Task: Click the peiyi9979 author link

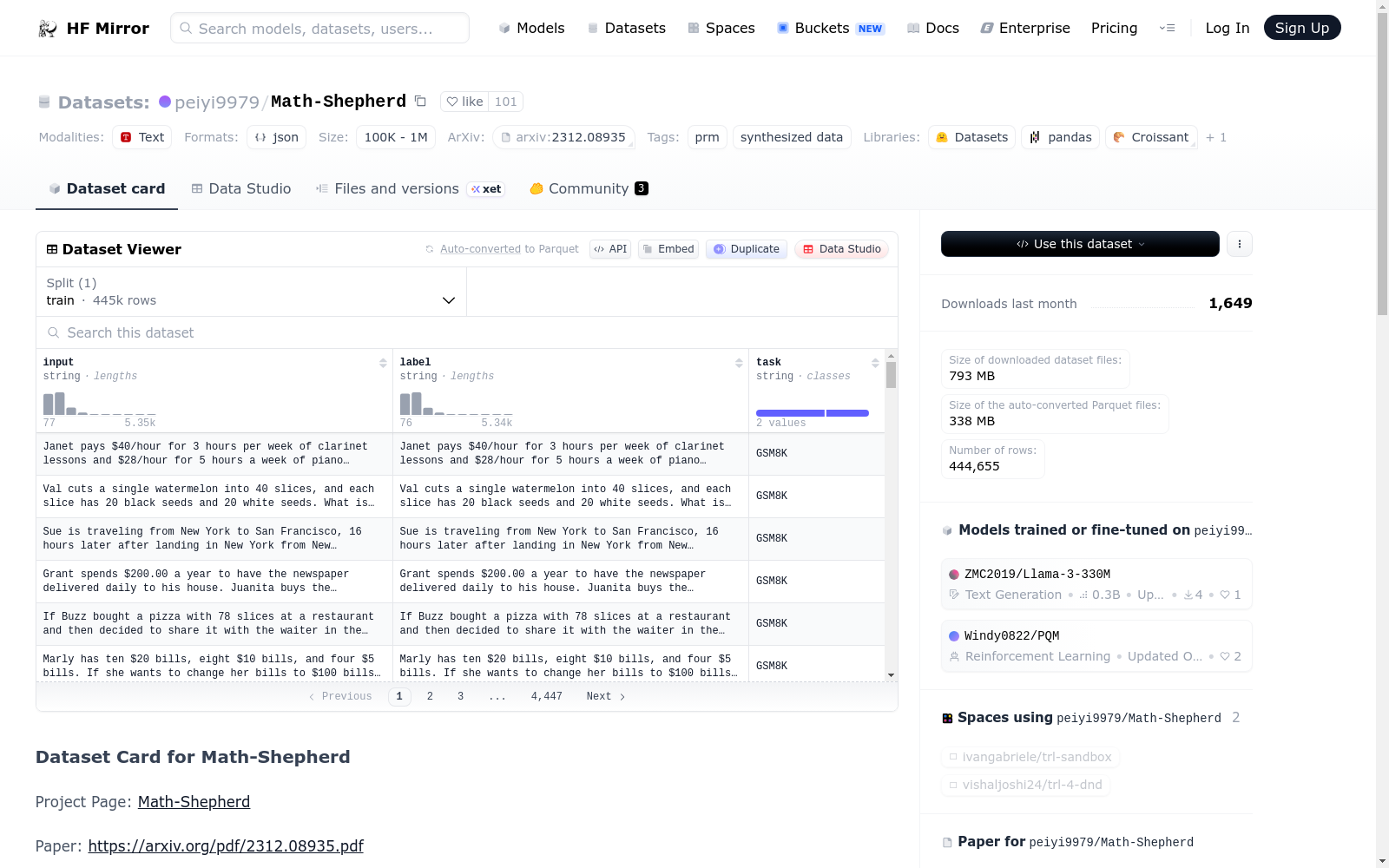Action: coord(217,102)
